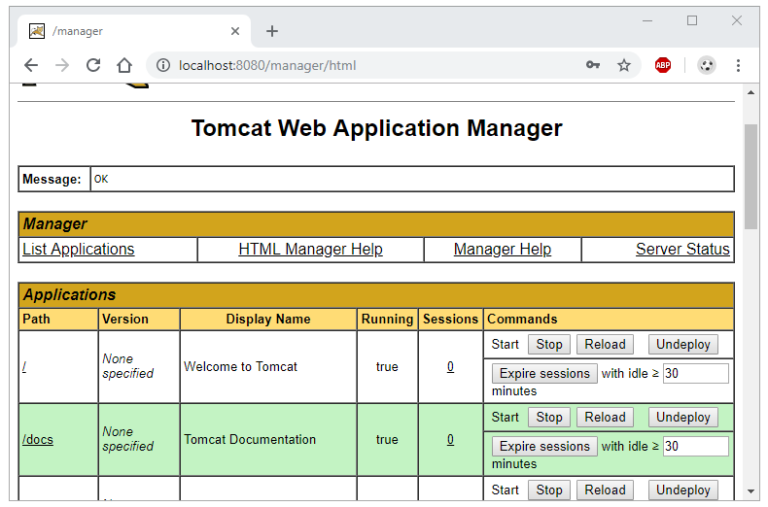This screenshot has height=507, width=768.
Task: Expire sessions for Welcome to Tomcat
Action: [x=545, y=374]
